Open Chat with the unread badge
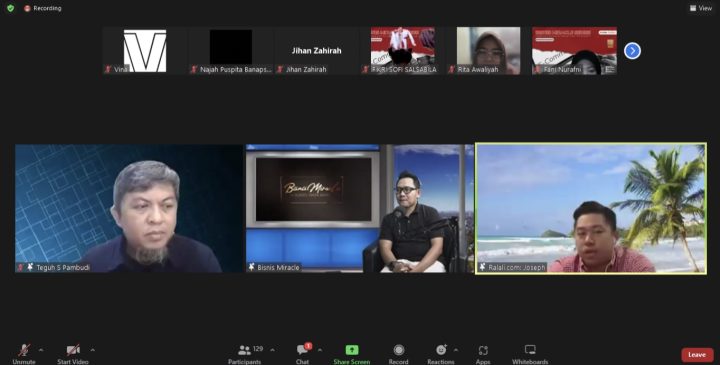Image resolution: width=720 pixels, height=365 pixels. (303, 349)
